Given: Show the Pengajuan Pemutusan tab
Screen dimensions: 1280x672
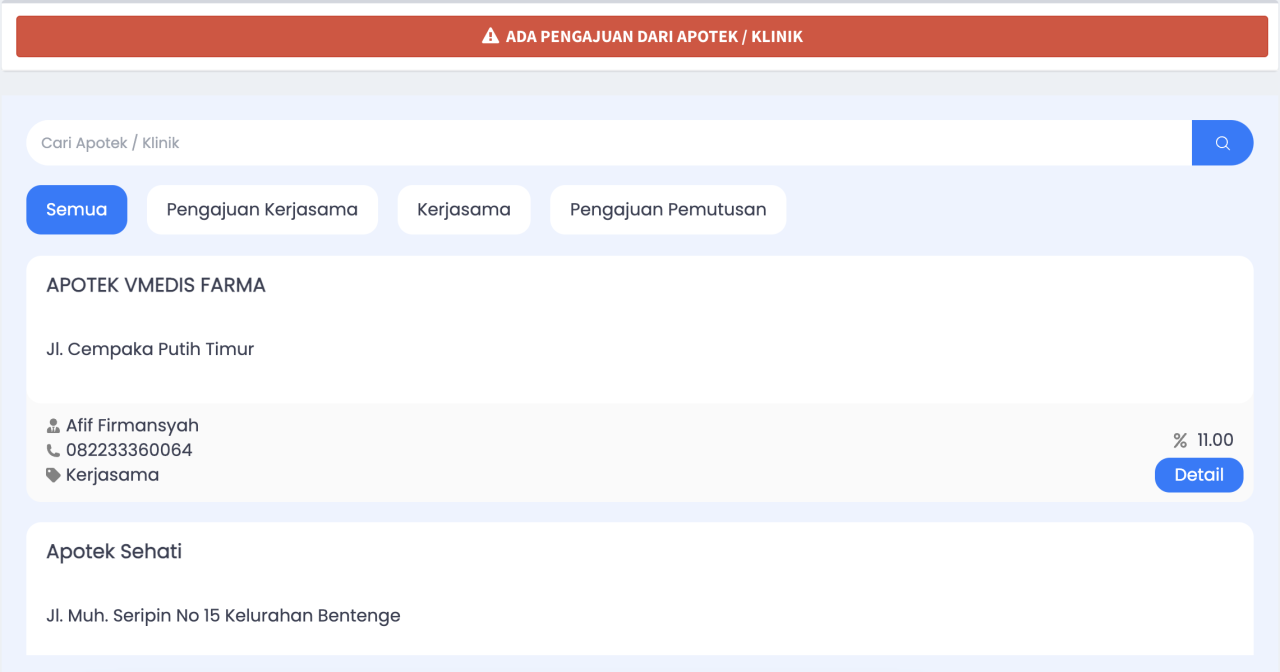Looking at the screenshot, I should (x=668, y=210).
